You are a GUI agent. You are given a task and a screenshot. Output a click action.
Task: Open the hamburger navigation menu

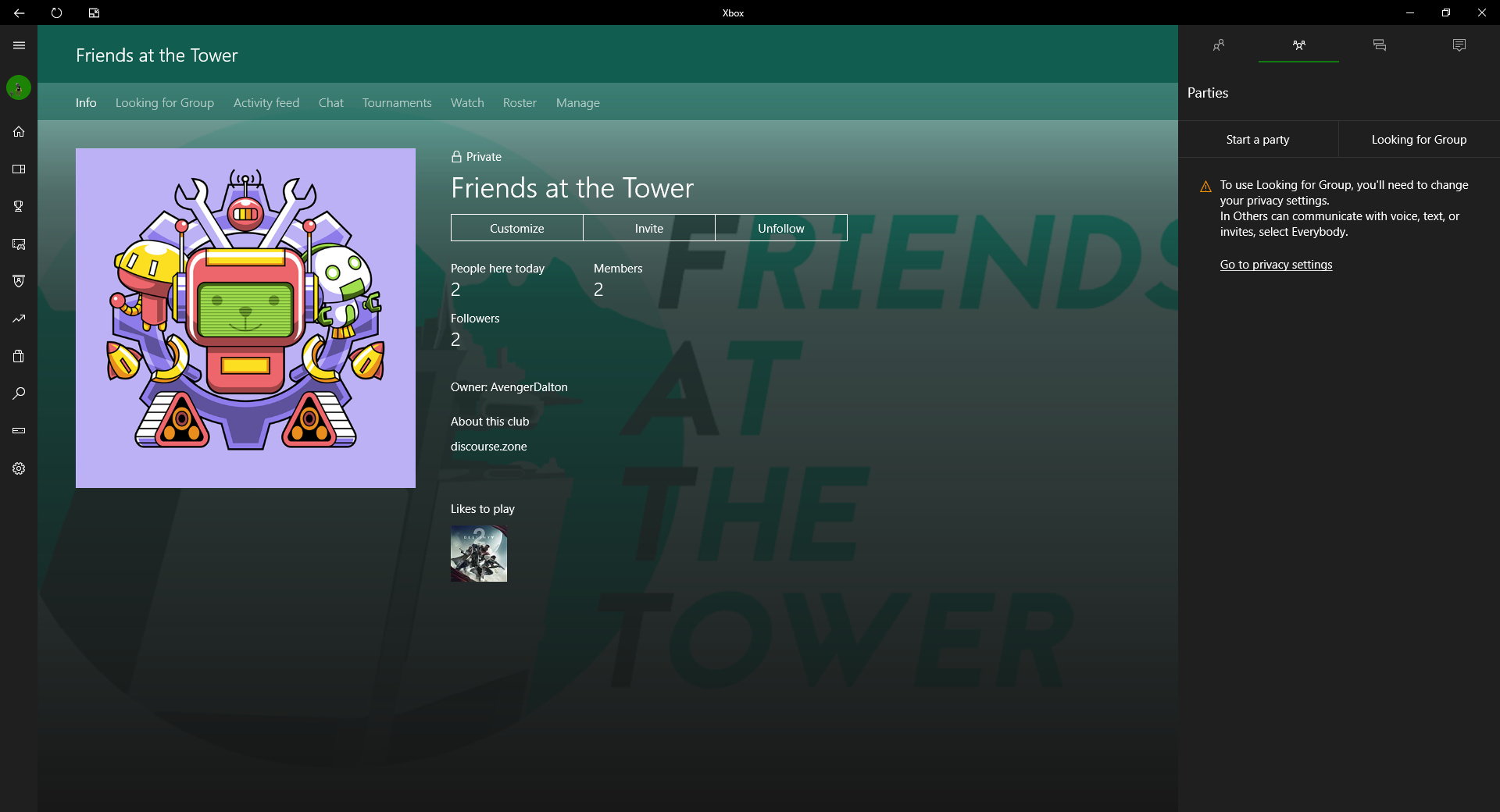(x=19, y=45)
